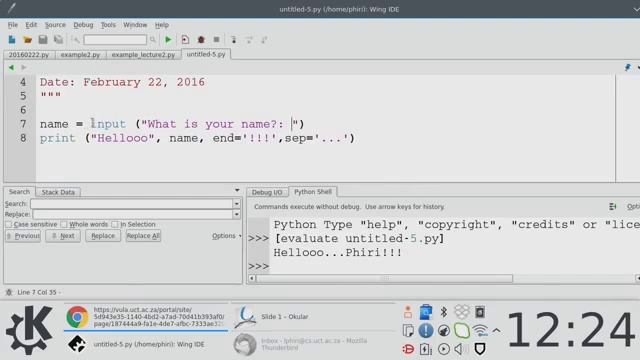Open the Window menu
The height and width of the screenshot is (360, 640).
click(x=135, y=25)
